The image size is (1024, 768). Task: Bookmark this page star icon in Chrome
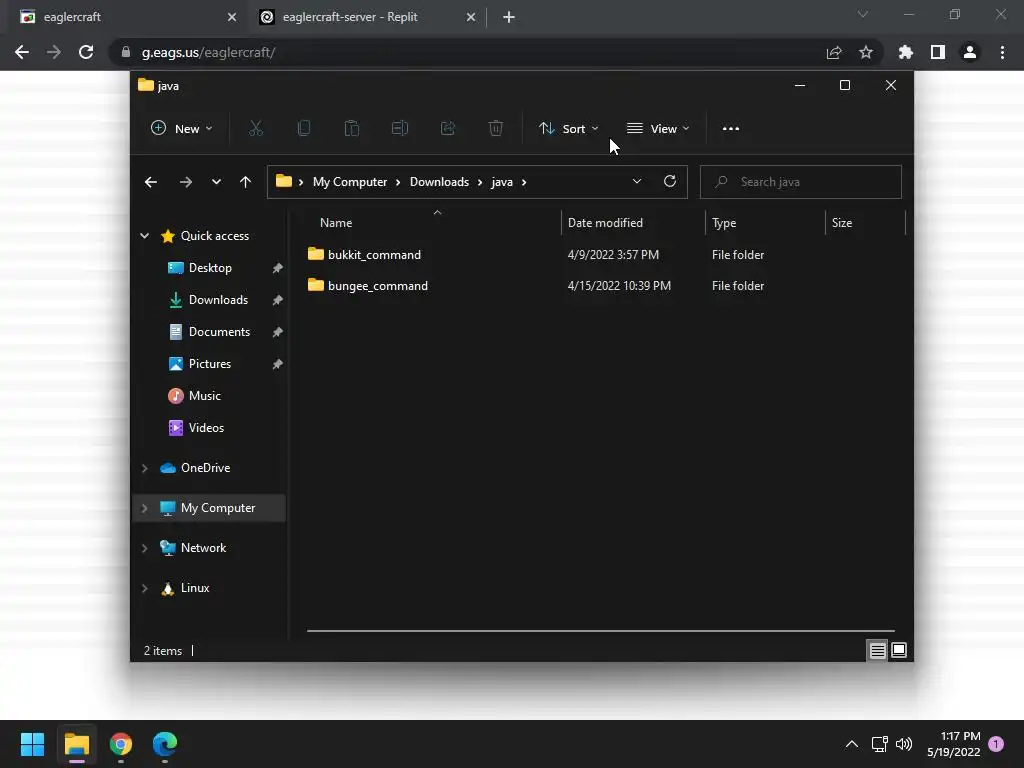pos(866,52)
